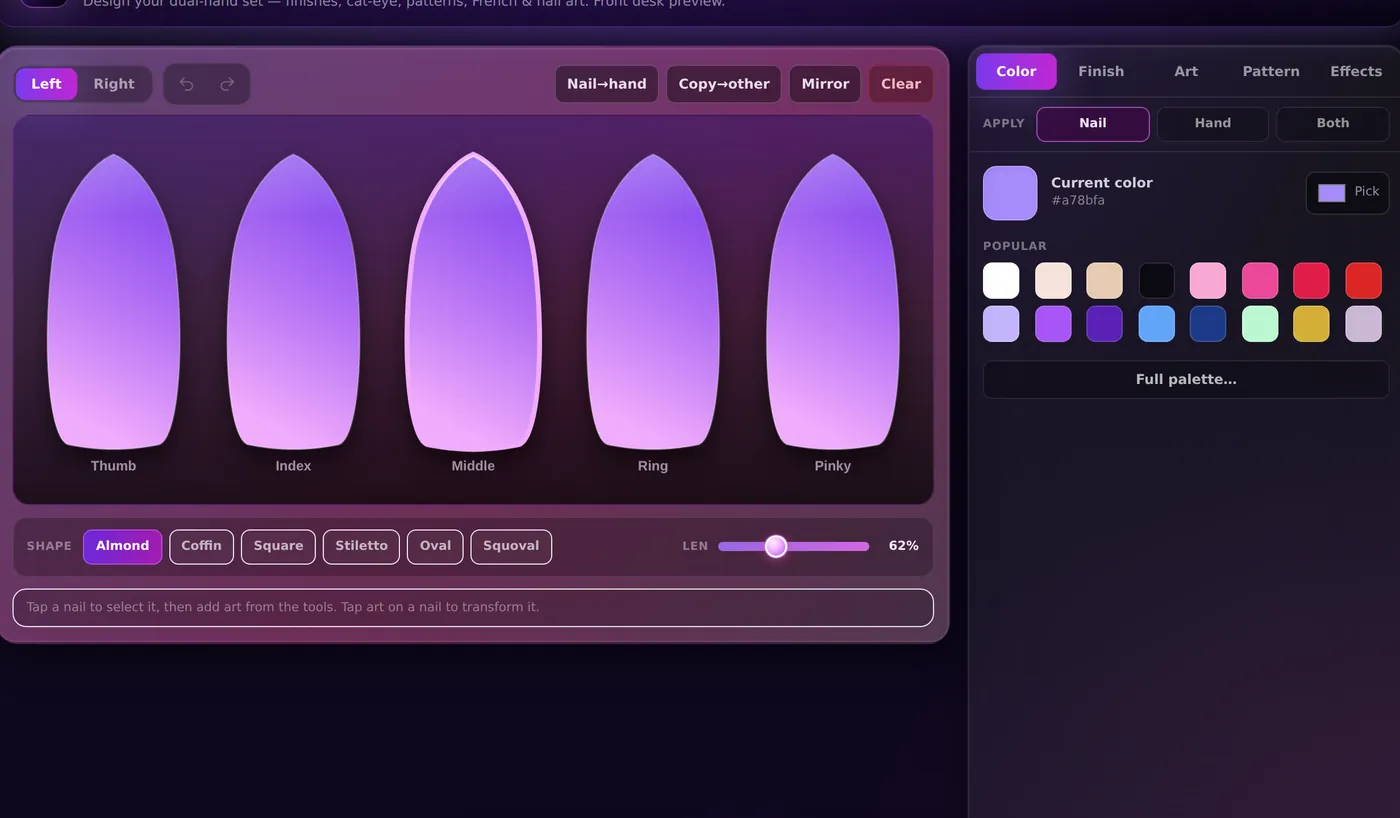The height and width of the screenshot is (818, 1400).
Task: Pick the white popular swatch
Action: pyautogui.click(x=1001, y=281)
